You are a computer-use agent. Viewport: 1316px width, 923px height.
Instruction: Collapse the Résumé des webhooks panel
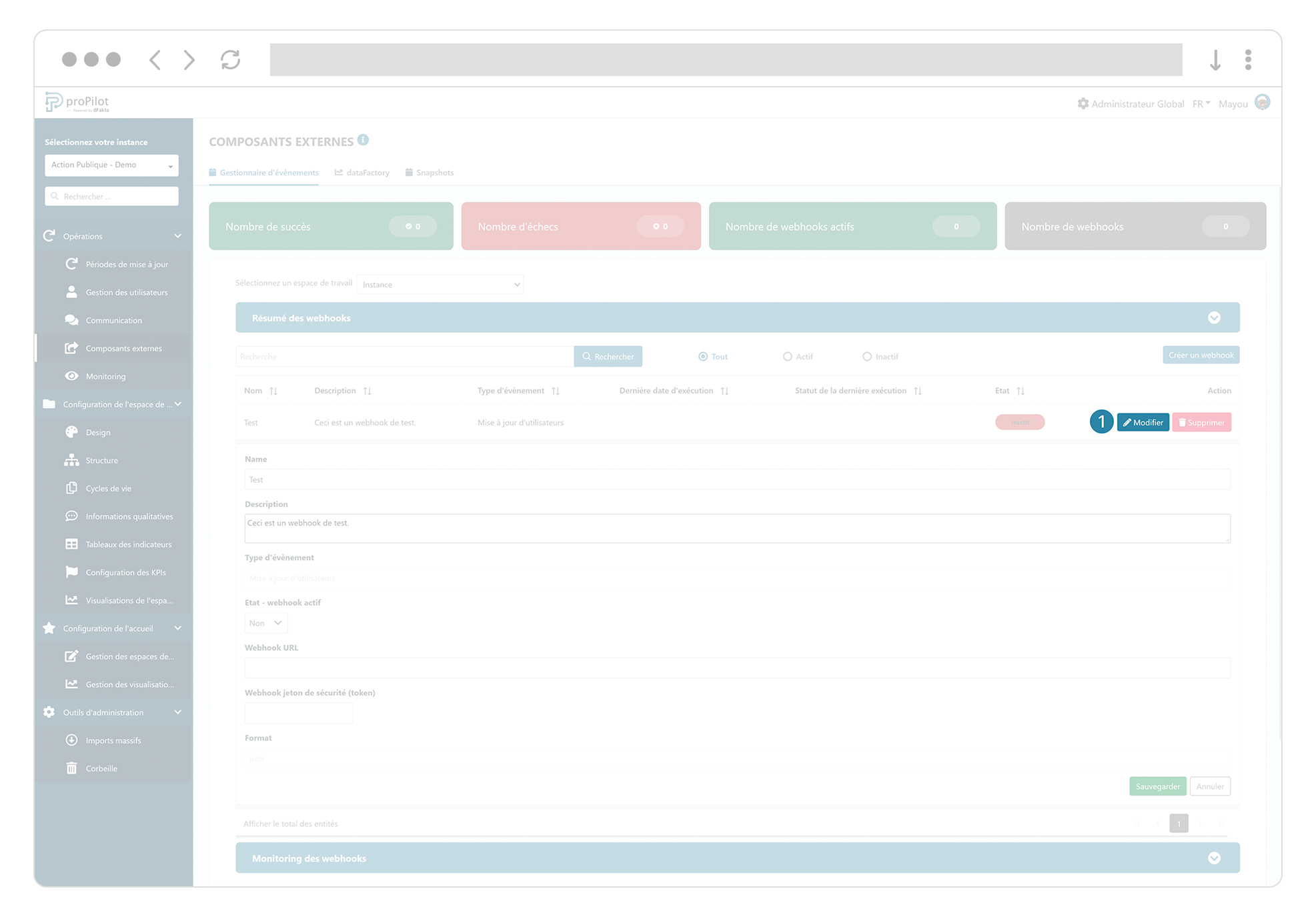(x=1214, y=317)
